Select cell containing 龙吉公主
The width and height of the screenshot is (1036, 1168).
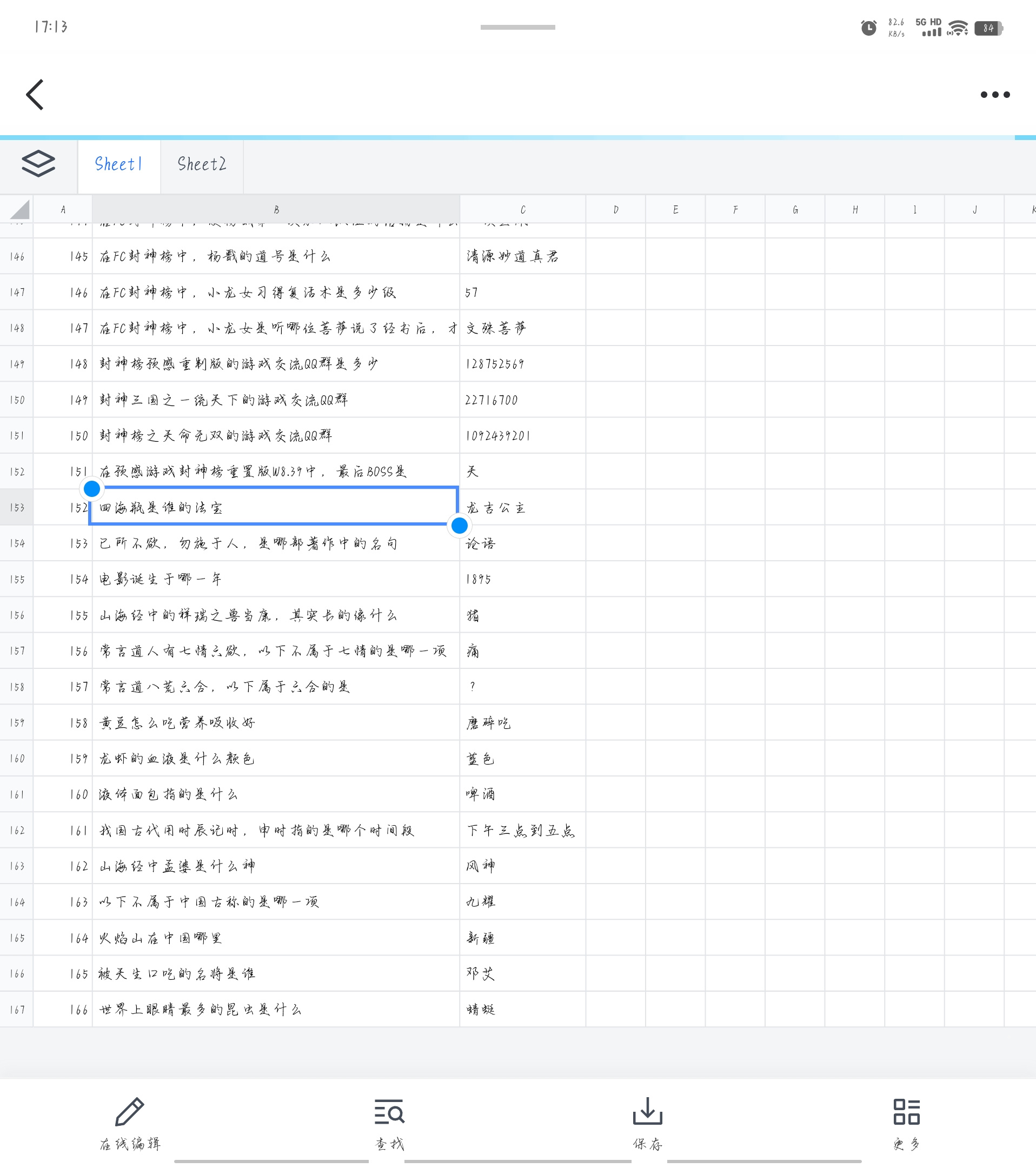pos(522,507)
